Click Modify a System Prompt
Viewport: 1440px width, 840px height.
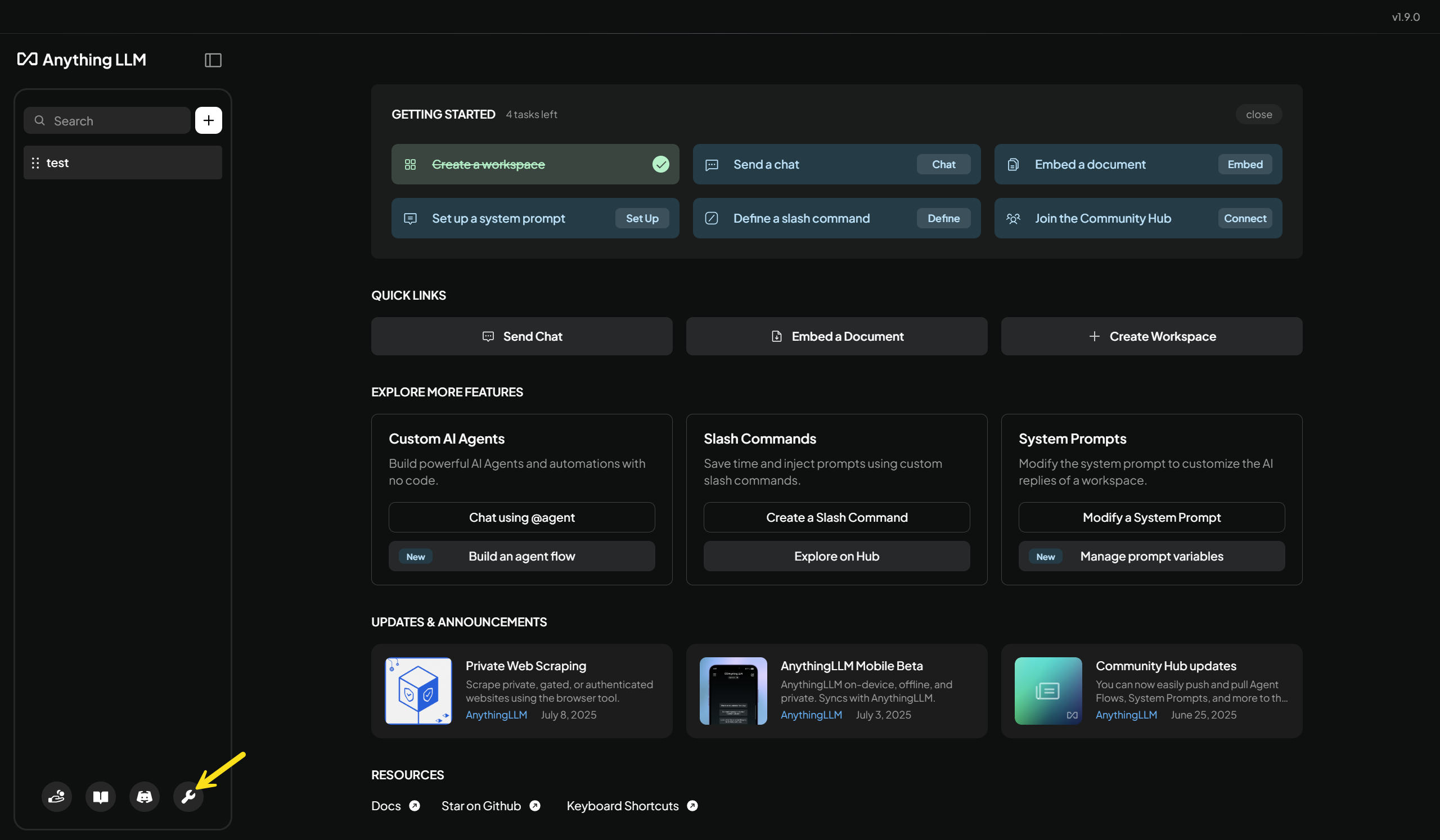coord(1151,517)
